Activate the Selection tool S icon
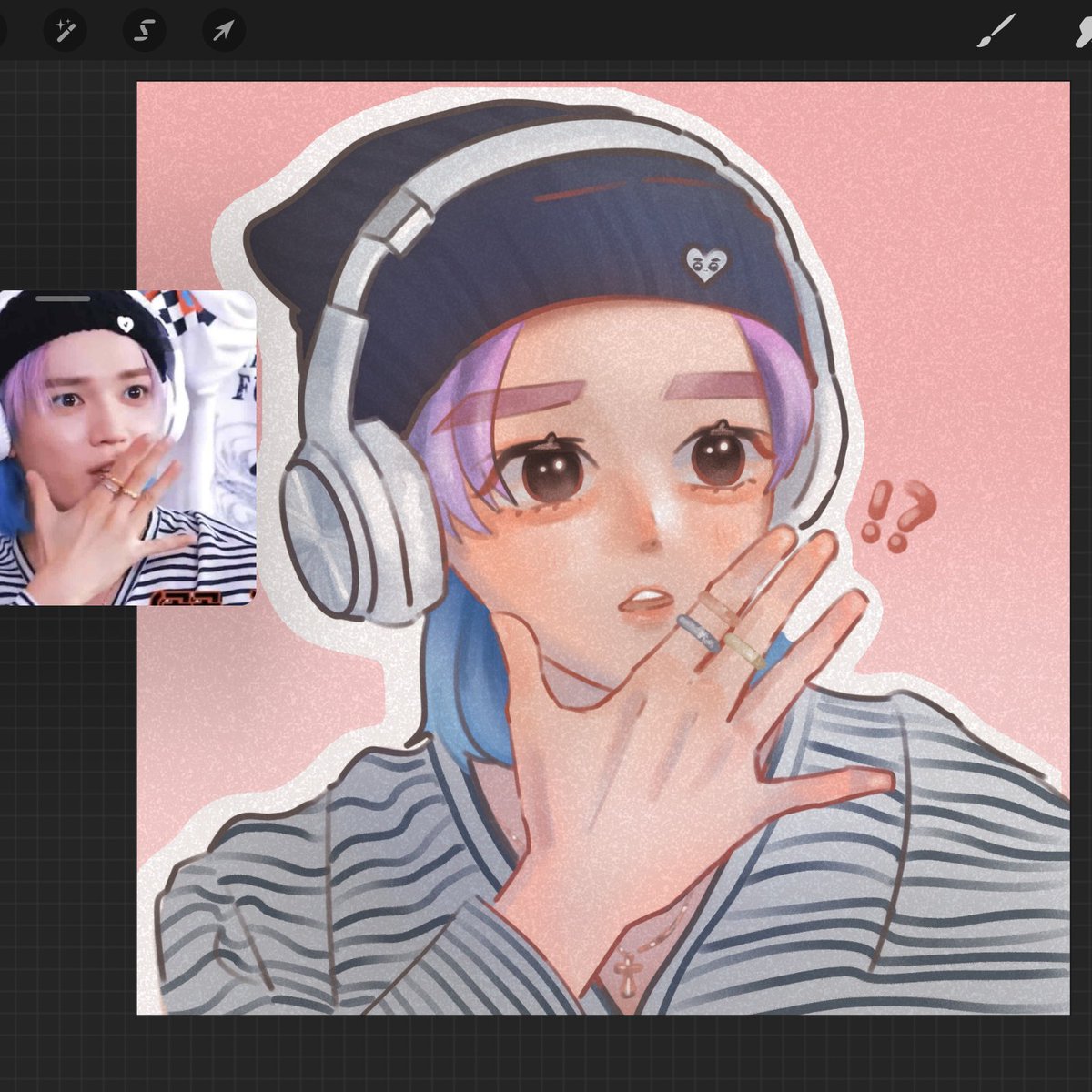The width and height of the screenshot is (1092, 1092). 145,31
